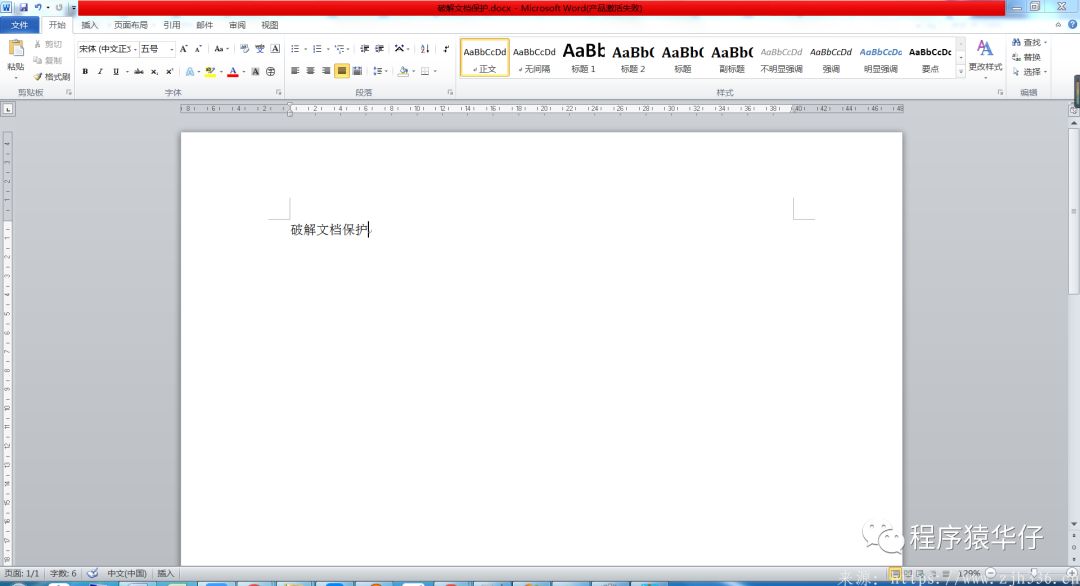Apply the 要点 style
Viewport: 1080px width, 586px height.
(931, 58)
